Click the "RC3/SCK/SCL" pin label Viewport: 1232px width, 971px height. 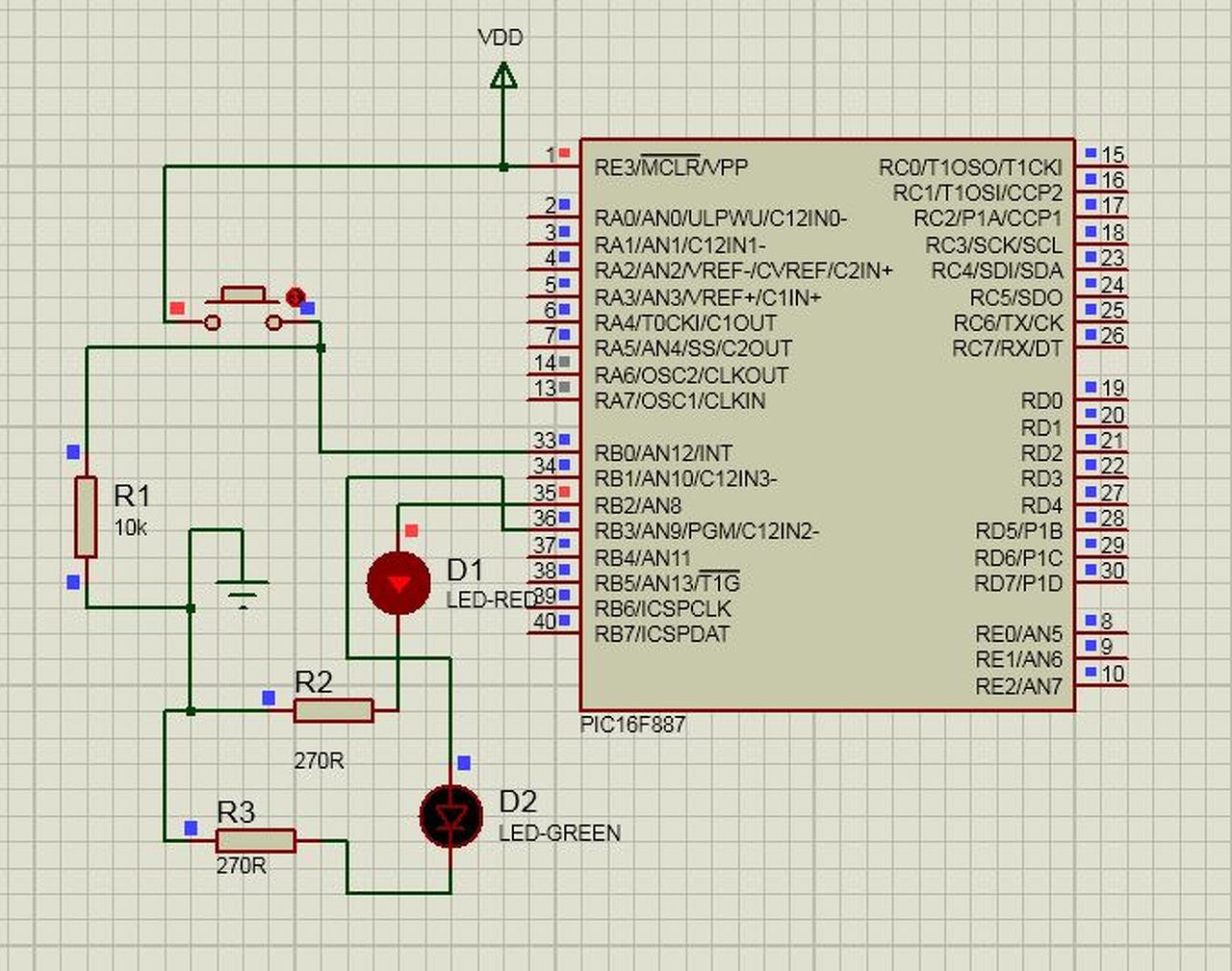click(x=994, y=244)
